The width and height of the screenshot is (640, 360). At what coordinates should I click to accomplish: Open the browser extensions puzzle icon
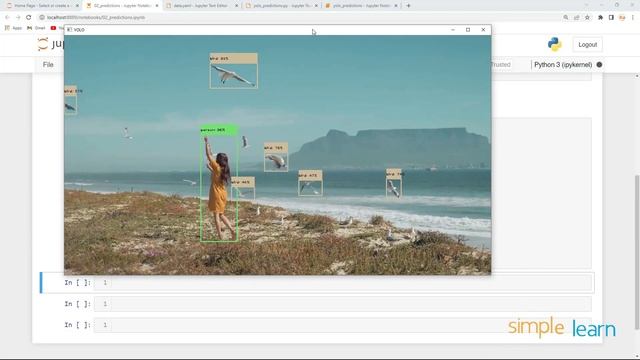click(600, 18)
